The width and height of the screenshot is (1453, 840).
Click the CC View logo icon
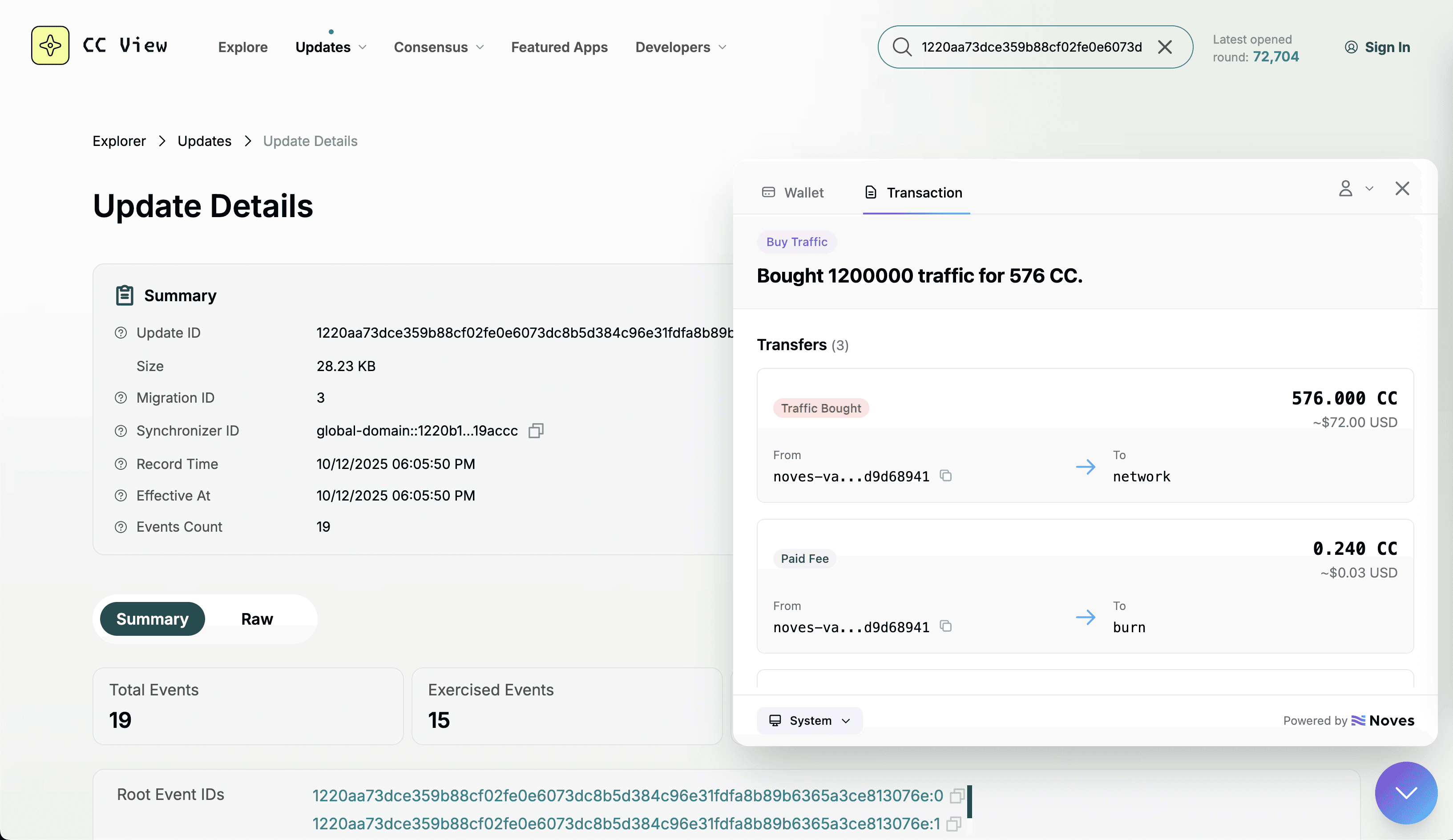click(x=50, y=45)
